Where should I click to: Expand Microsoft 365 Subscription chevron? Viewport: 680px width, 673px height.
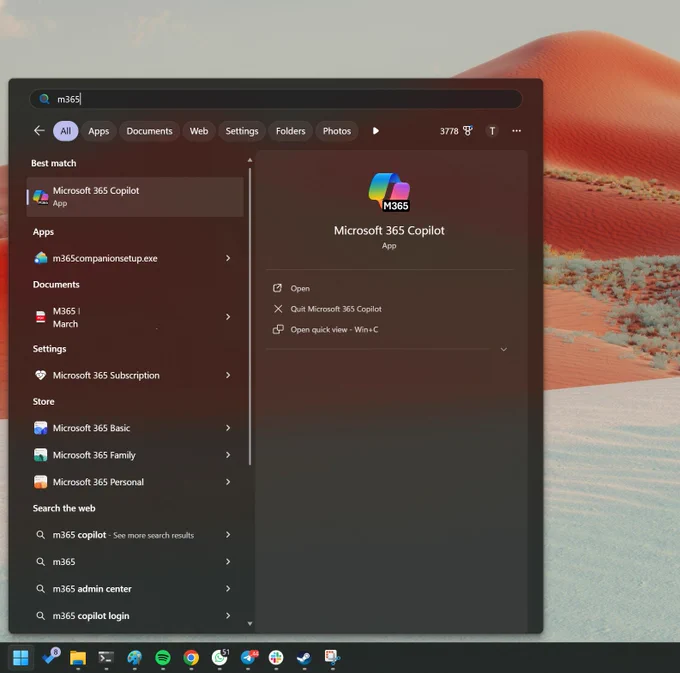point(228,375)
